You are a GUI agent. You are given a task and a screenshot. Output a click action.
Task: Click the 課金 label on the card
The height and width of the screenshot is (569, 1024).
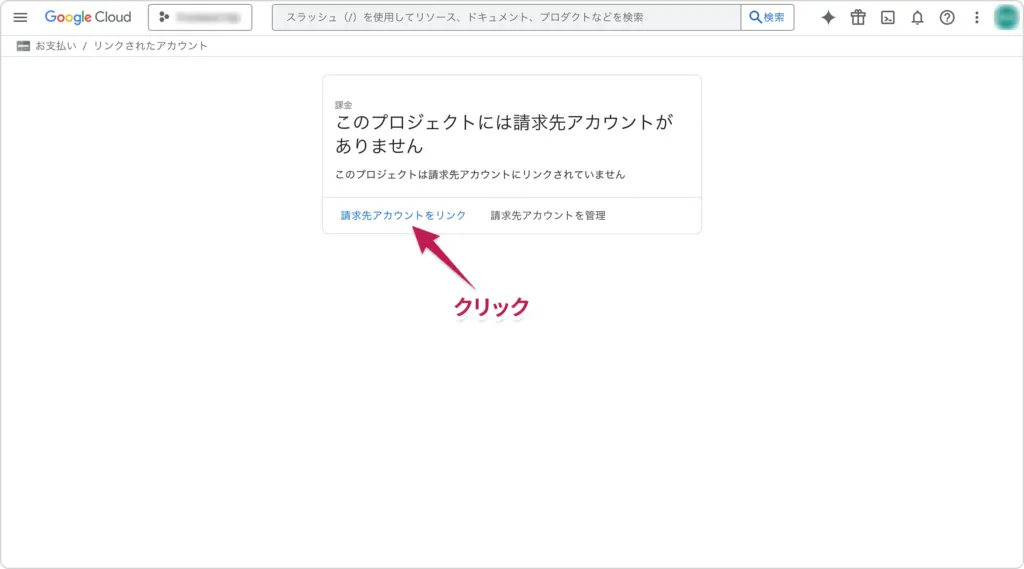tap(343, 104)
